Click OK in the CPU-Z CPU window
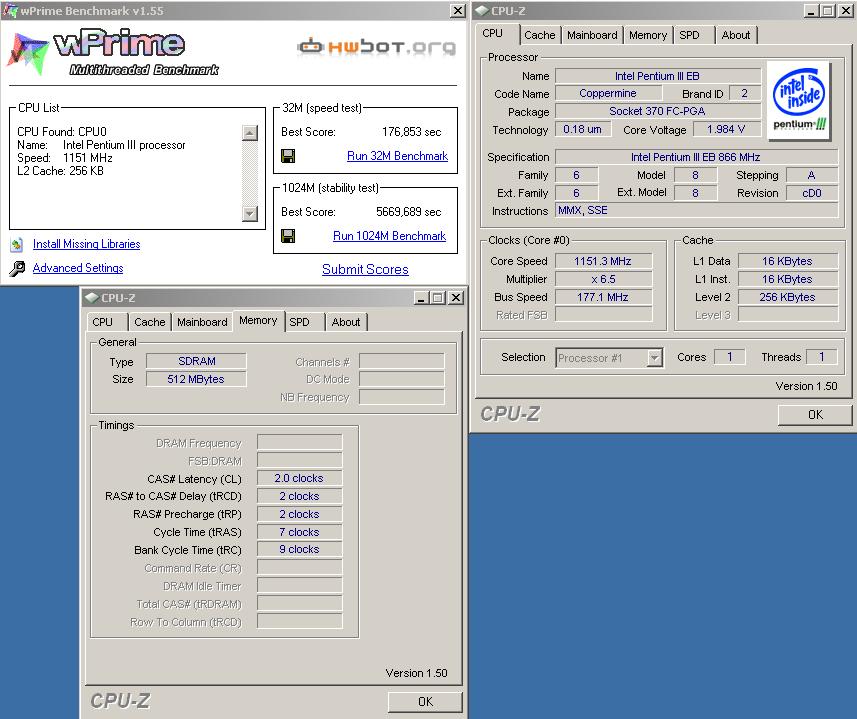This screenshot has width=857, height=719. pos(815,415)
